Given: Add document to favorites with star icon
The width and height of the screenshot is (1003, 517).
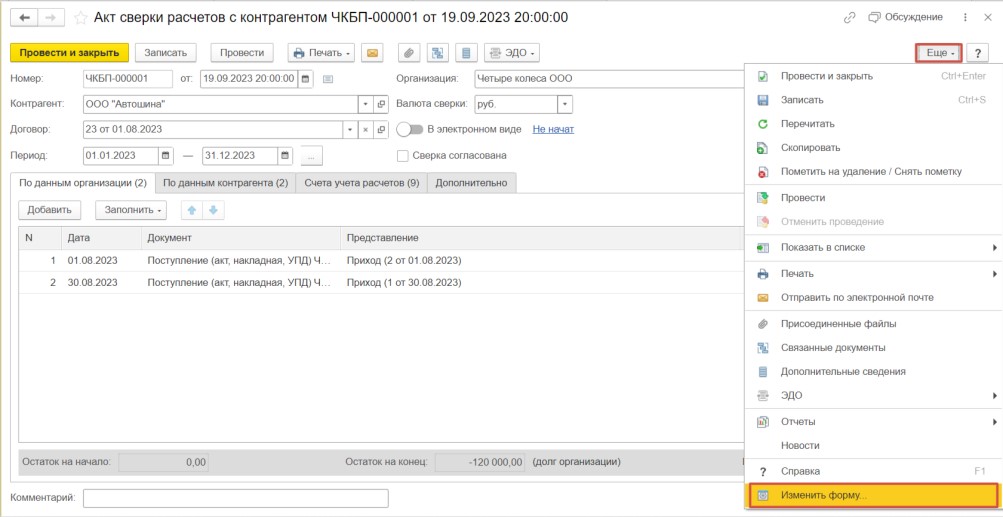Looking at the screenshot, I should (80, 18).
